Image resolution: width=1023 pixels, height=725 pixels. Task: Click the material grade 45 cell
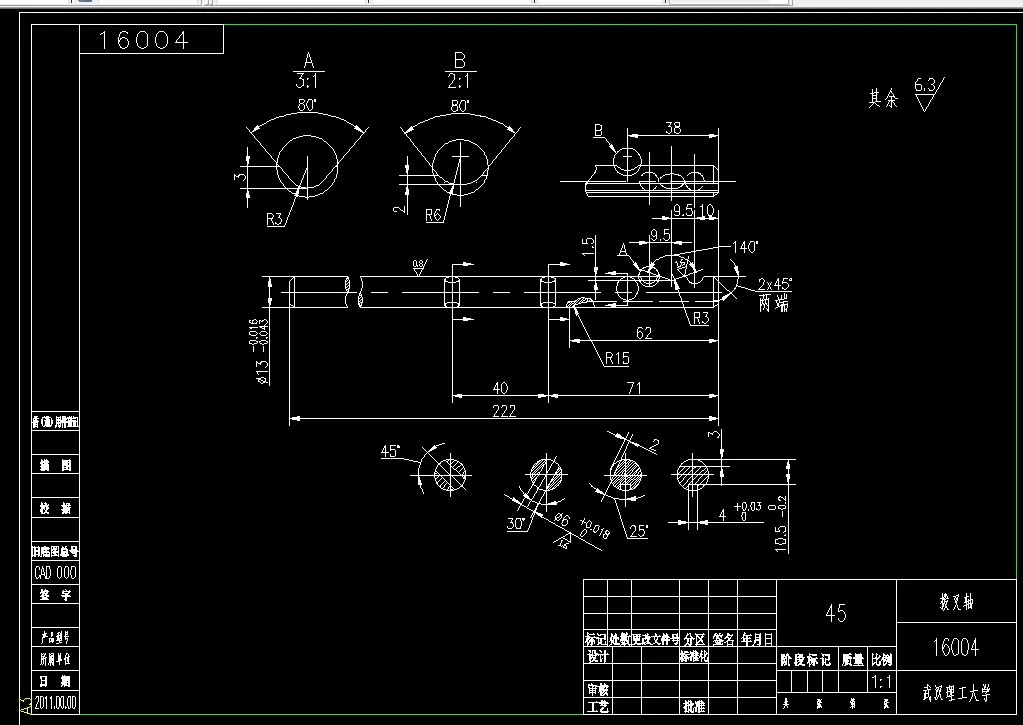click(835, 613)
